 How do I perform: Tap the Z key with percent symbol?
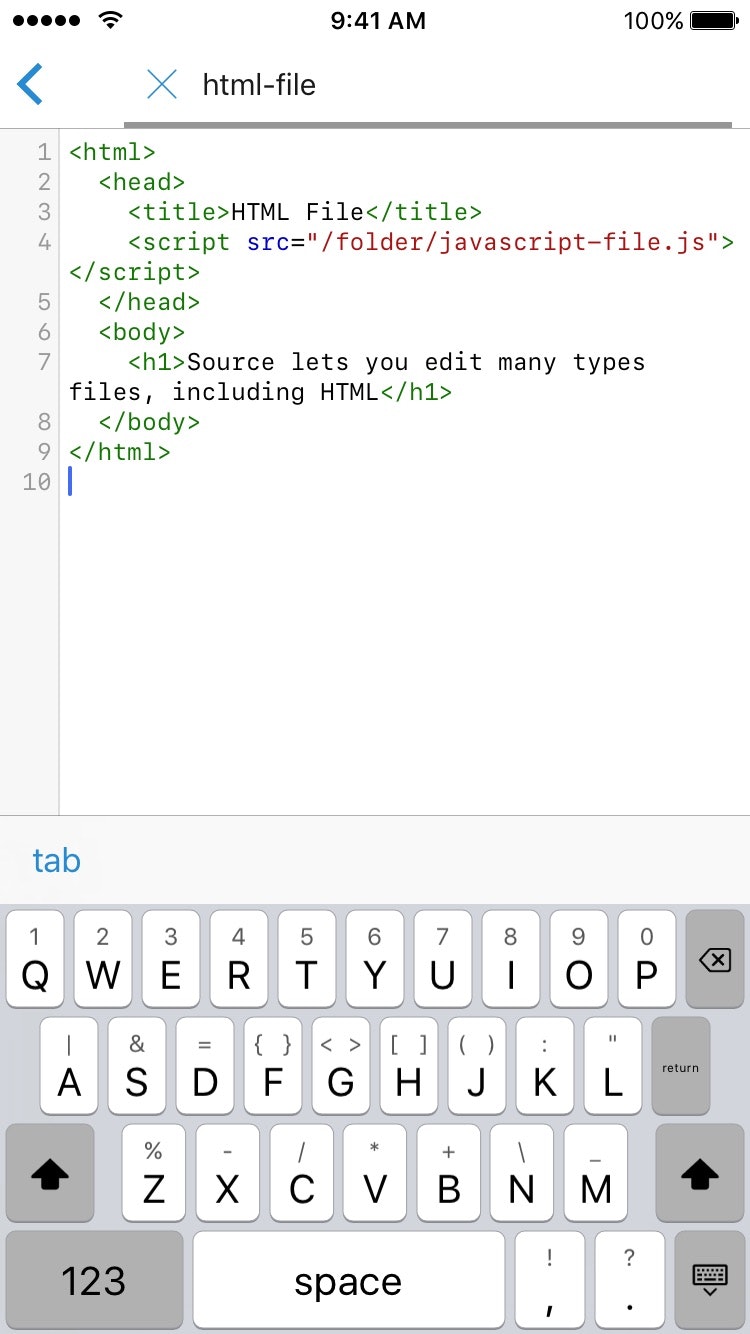coord(154,1173)
